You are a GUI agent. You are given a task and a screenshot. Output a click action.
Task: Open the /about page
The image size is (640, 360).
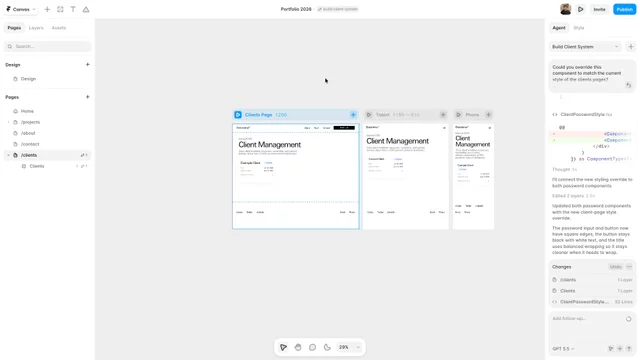pyautogui.click(x=28, y=133)
